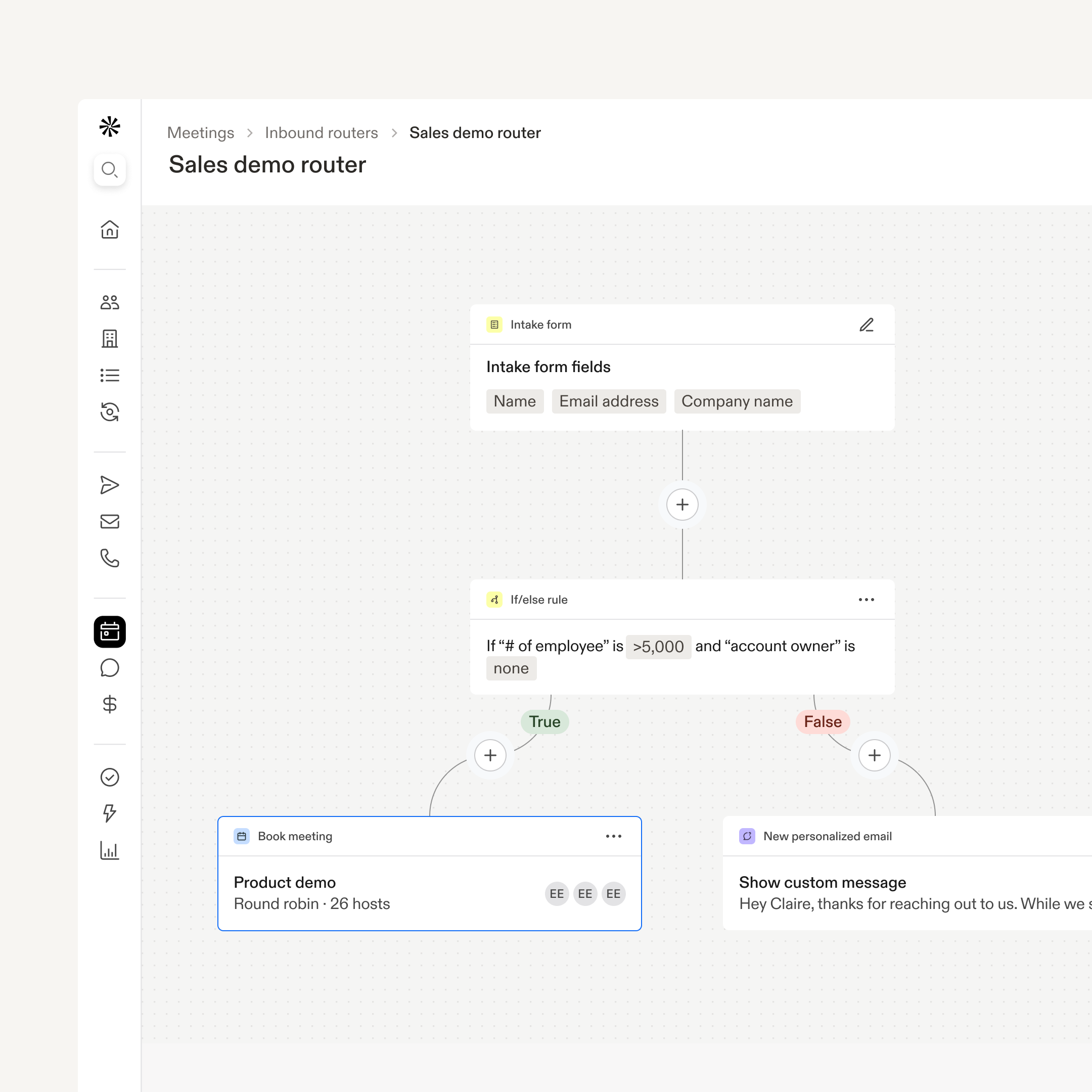Open the People contacts sidebar icon
1092x1092 pixels.
109,302
